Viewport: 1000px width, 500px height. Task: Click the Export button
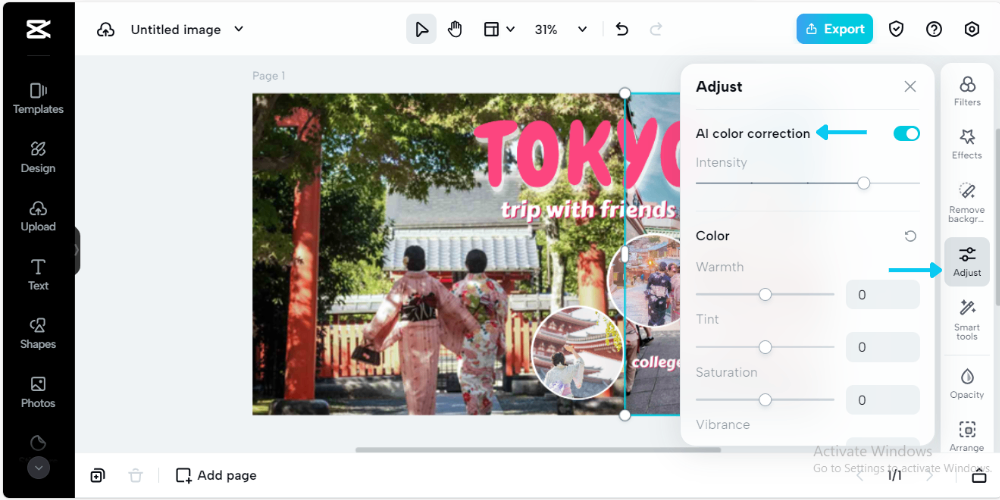(x=834, y=29)
